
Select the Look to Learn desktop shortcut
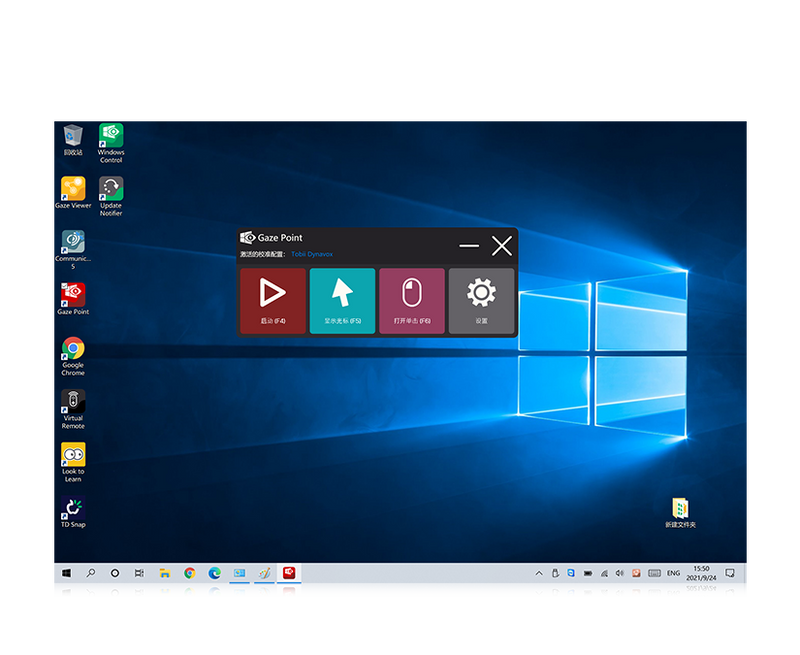click(73, 463)
